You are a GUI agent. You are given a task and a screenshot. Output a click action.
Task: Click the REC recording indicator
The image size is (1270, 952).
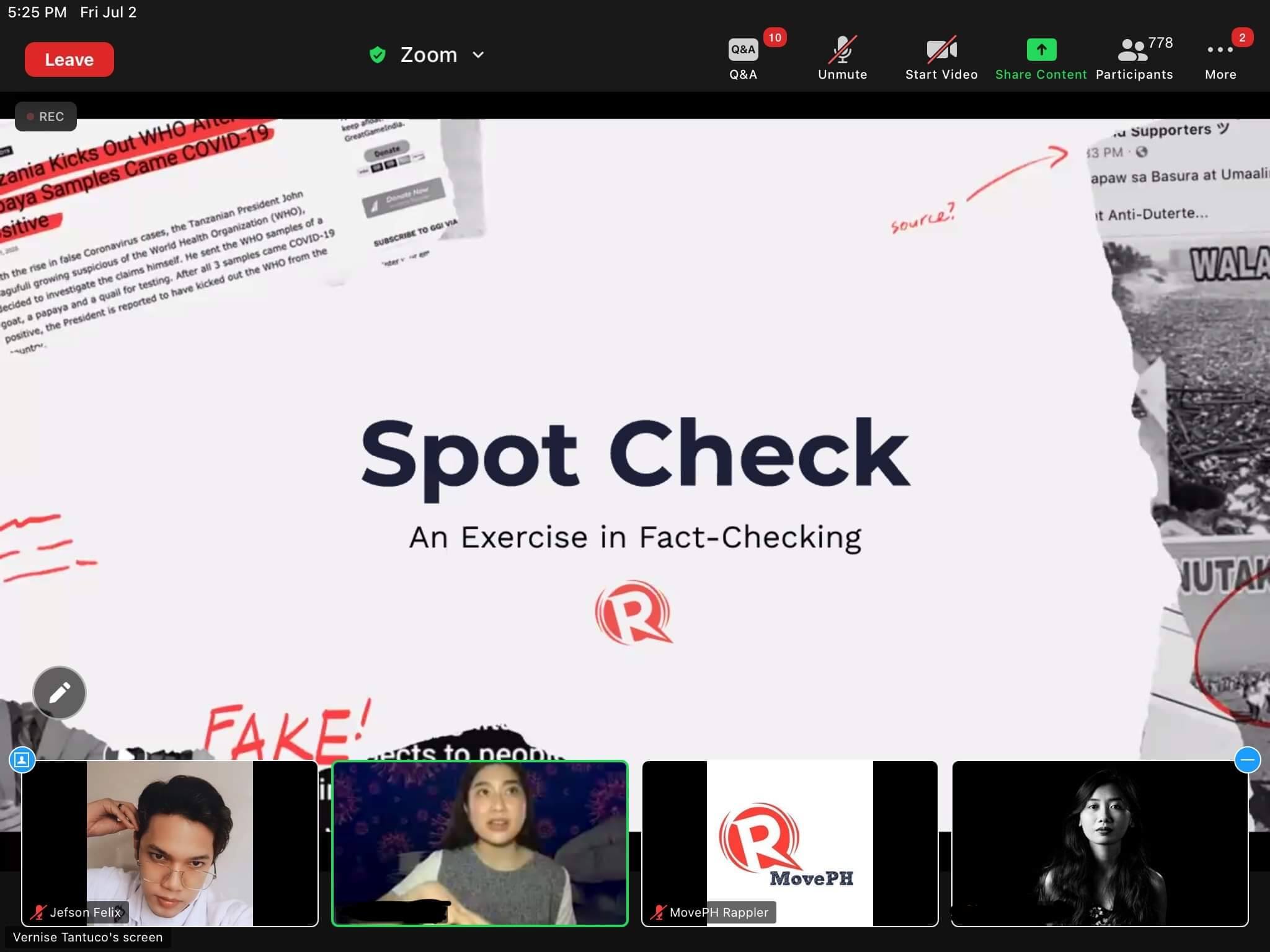[46, 117]
